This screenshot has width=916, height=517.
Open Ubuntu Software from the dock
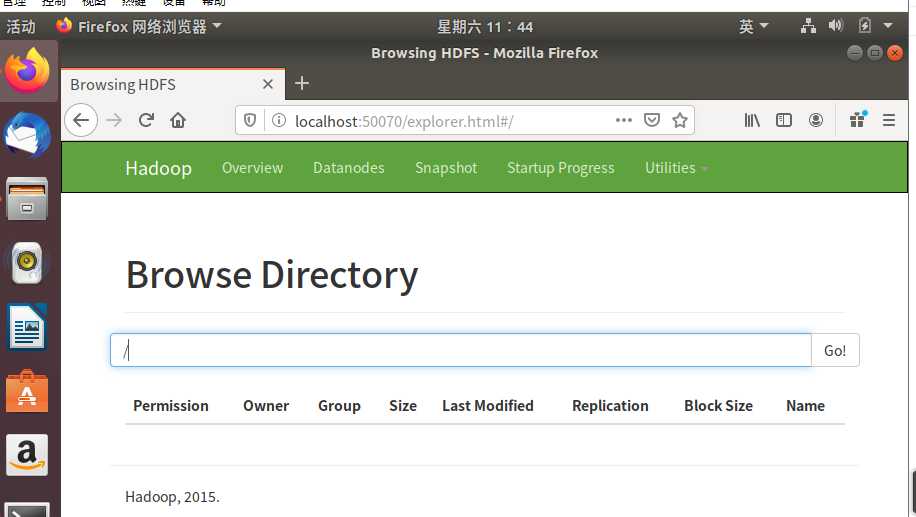click(27, 391)
